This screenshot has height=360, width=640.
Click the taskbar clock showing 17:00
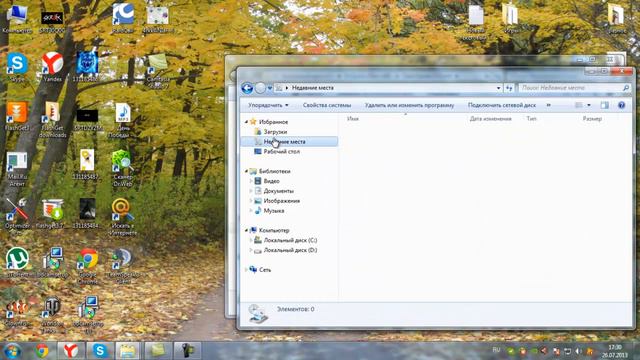[x=614, y=351]
